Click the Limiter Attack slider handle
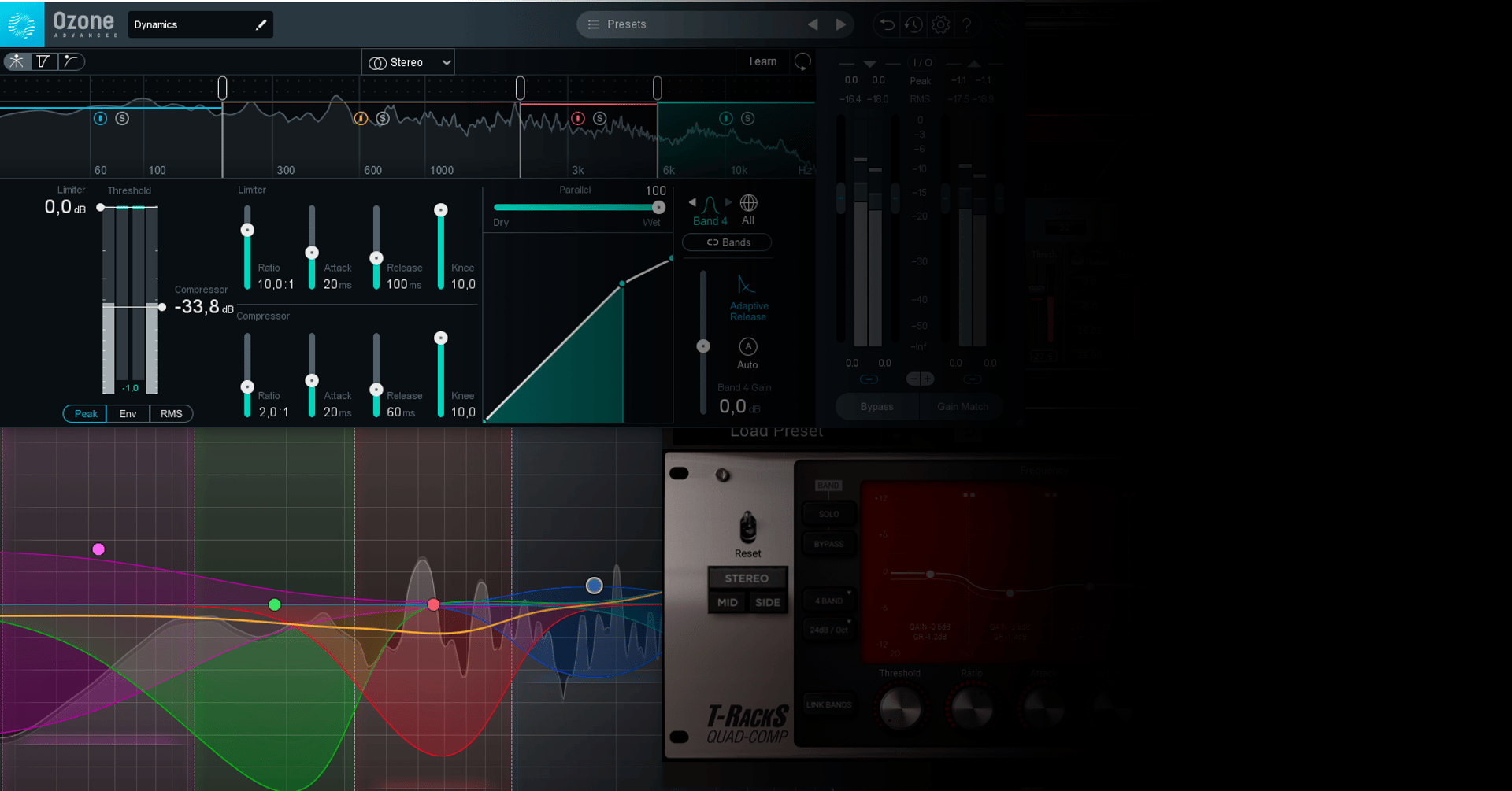Image resolution: width=1512 pixels, height=791 pixels. pos(312,253)
